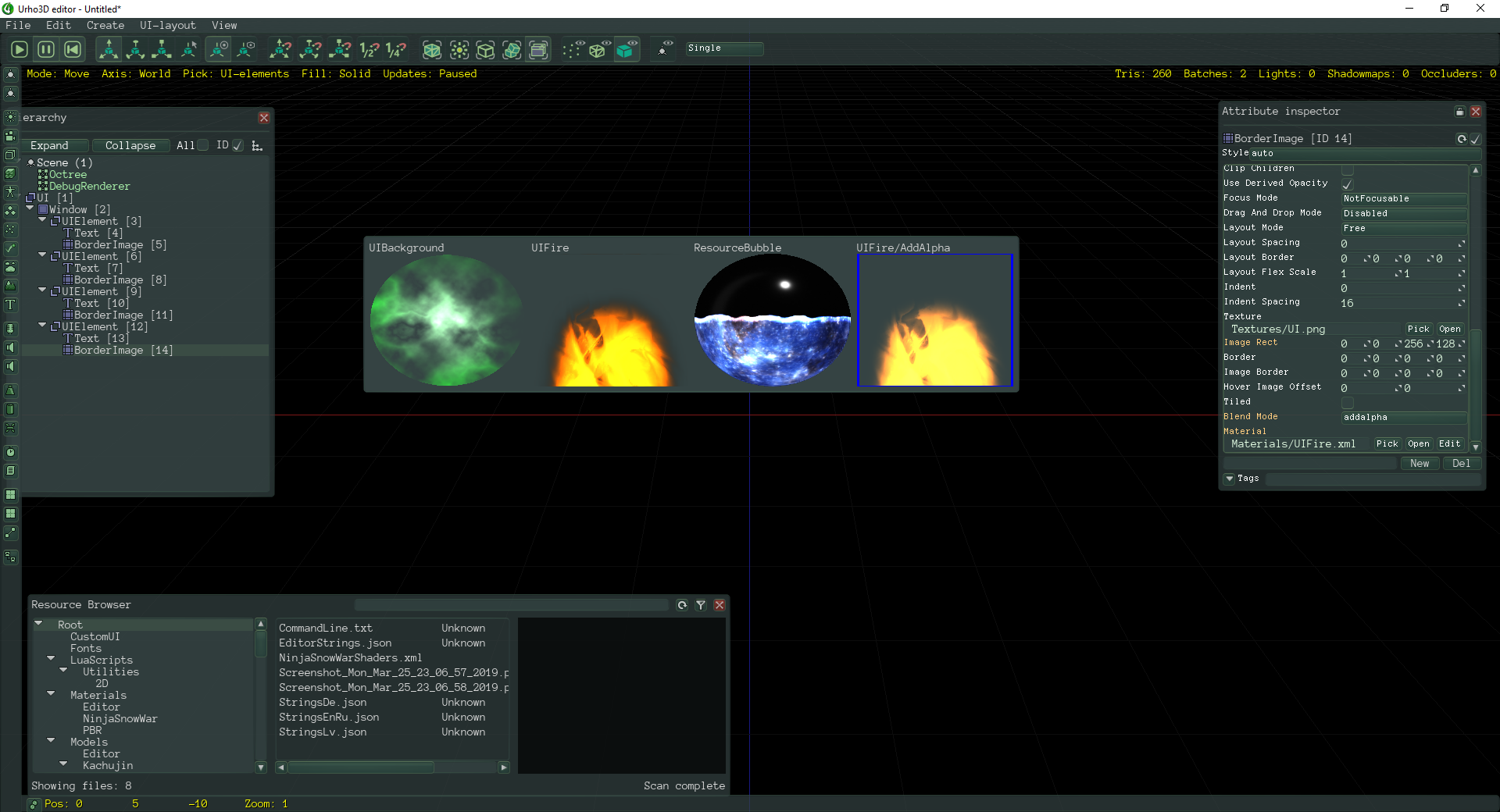Open Resource Browser filter options
Image resolution: width=1500 pixels, height=812 pixels.
(701, 605)
